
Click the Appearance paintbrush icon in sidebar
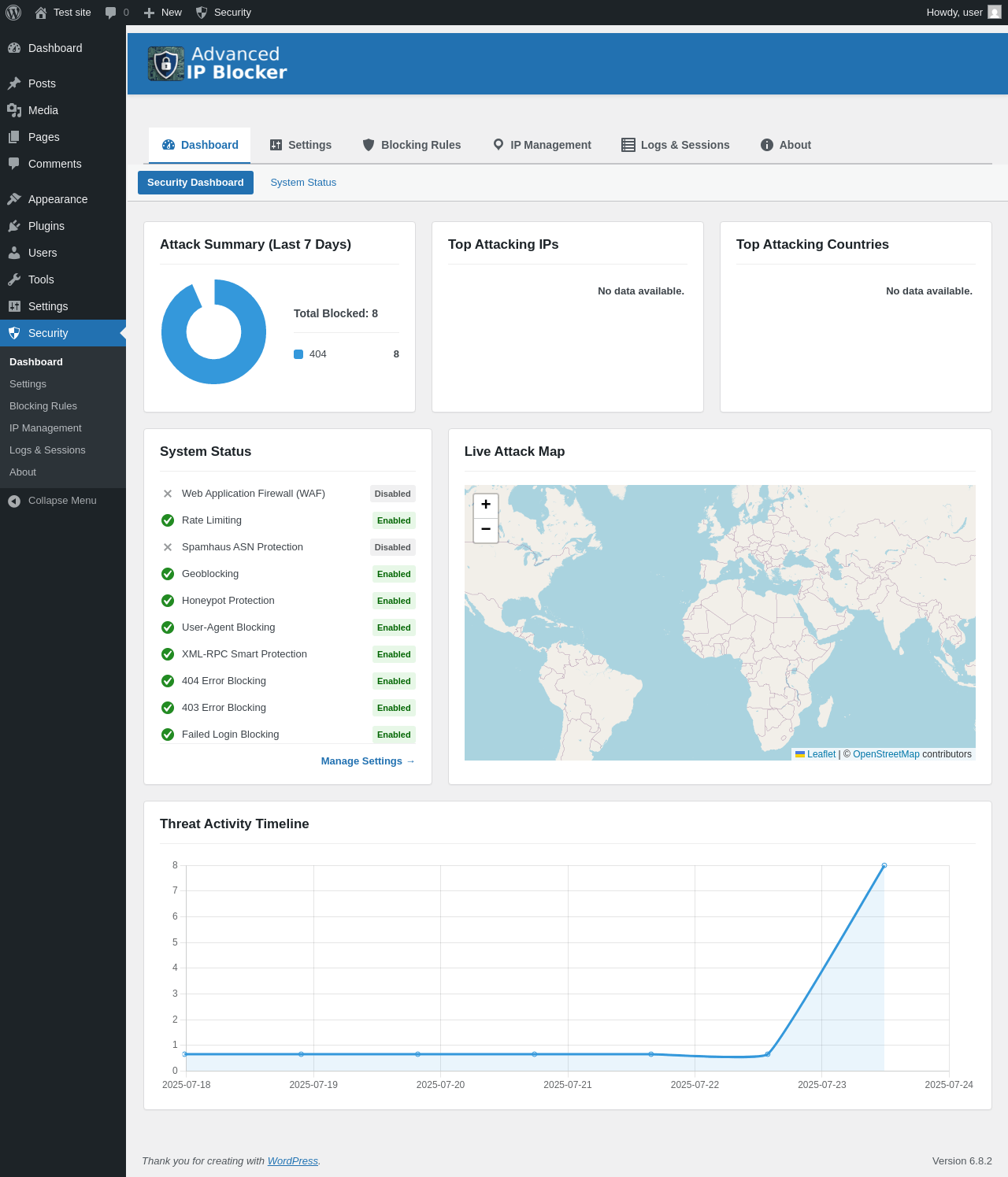14,199
